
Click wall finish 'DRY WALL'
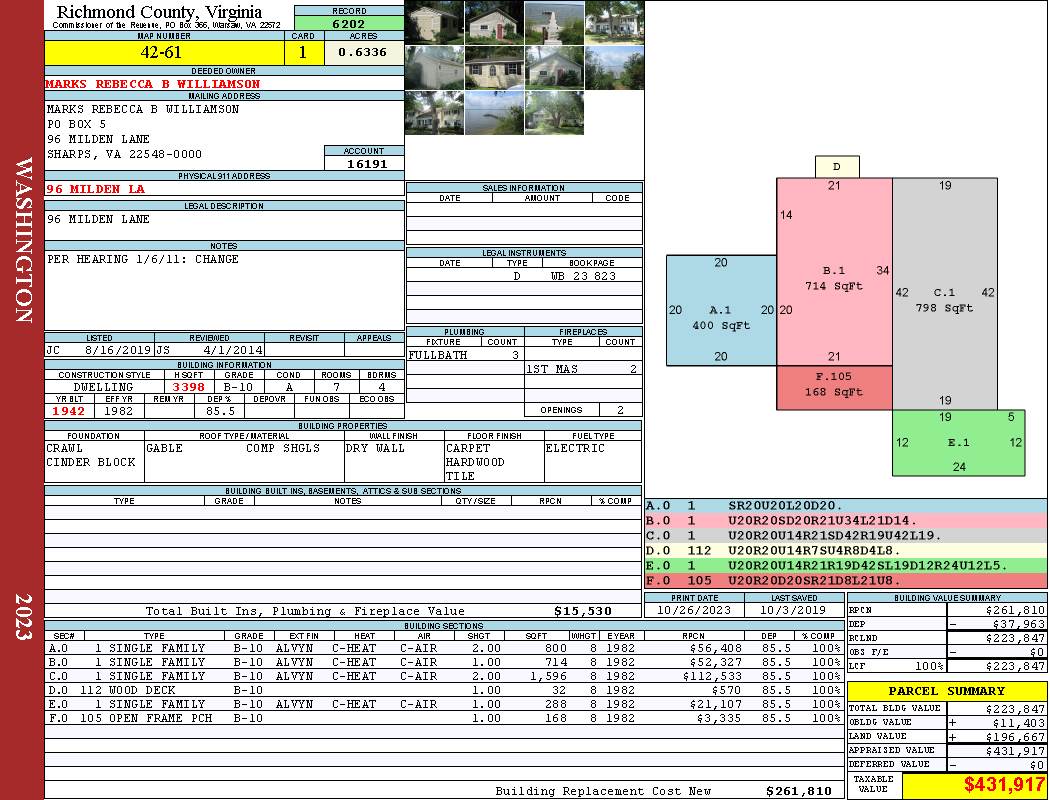tap(375, 448)
